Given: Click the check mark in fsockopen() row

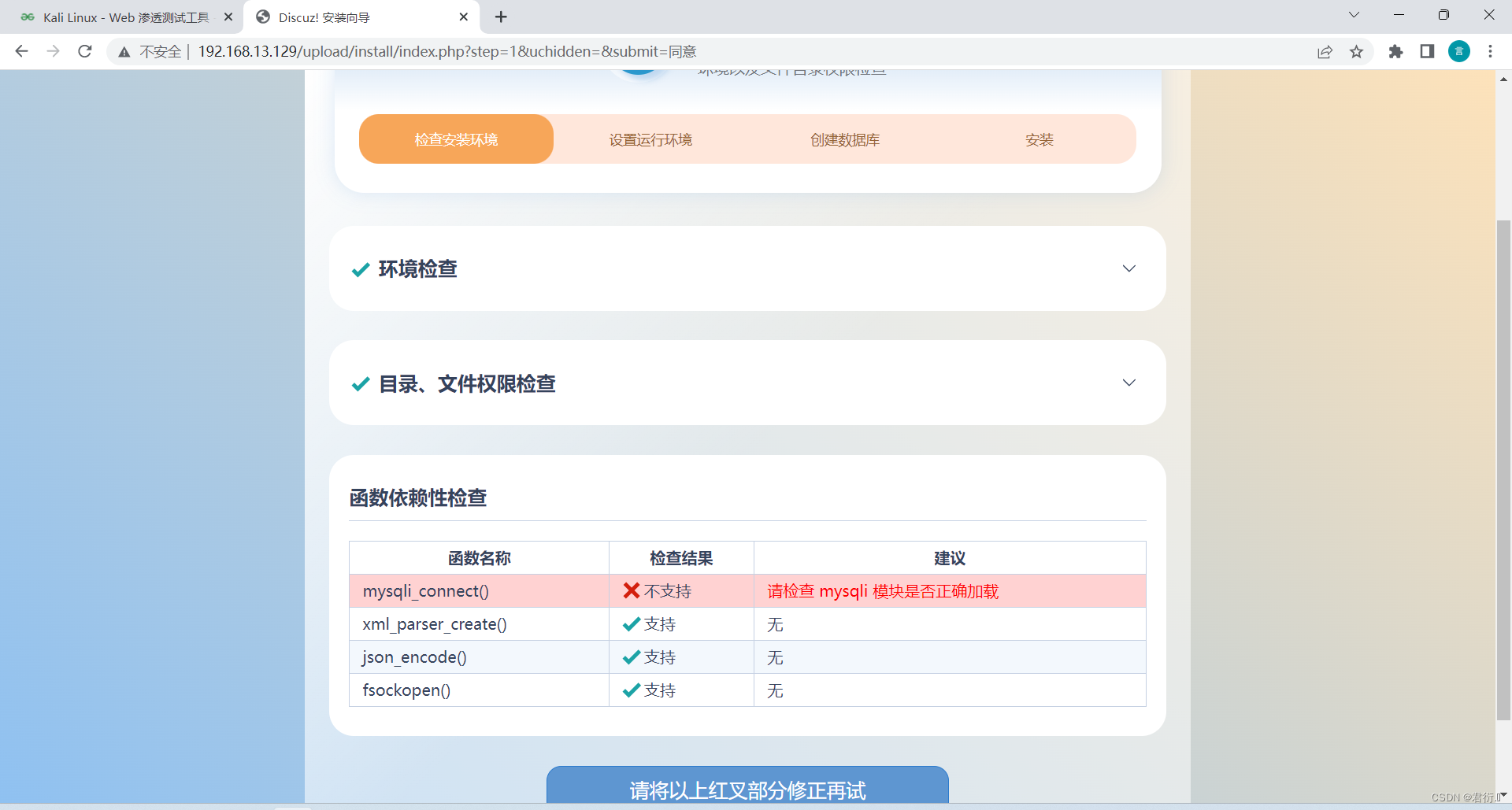Looking at the screenshot, I should pyautogui.click(x=631, y=690).
